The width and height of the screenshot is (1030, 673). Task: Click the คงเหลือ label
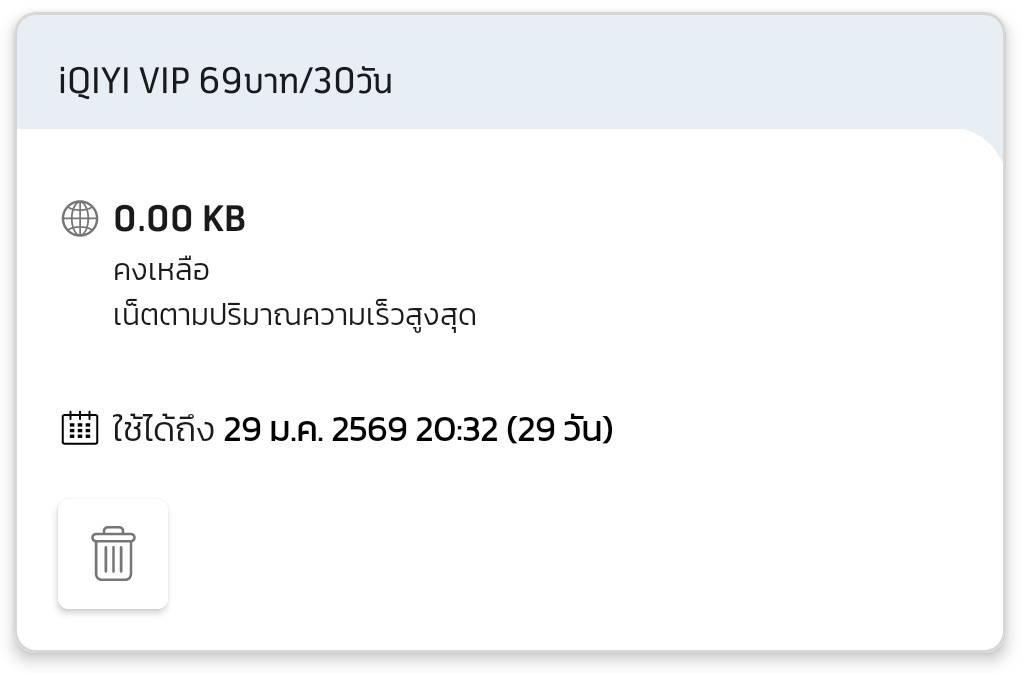161,271
